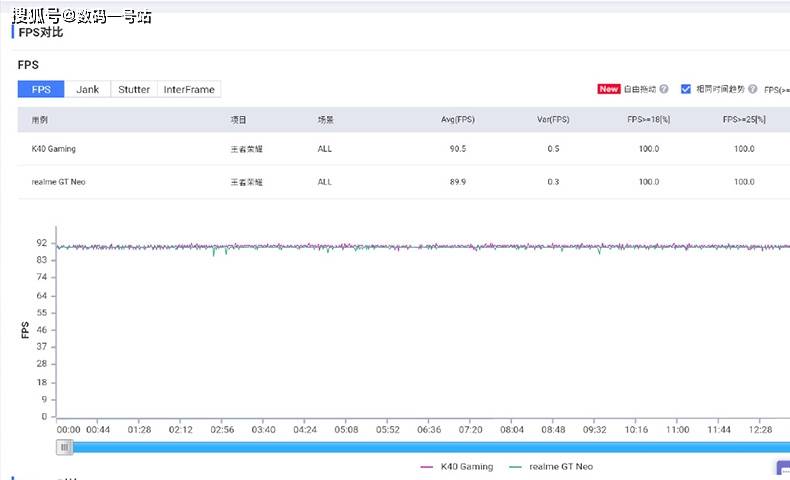Click the 项目 column header

[x=238, y=120]
